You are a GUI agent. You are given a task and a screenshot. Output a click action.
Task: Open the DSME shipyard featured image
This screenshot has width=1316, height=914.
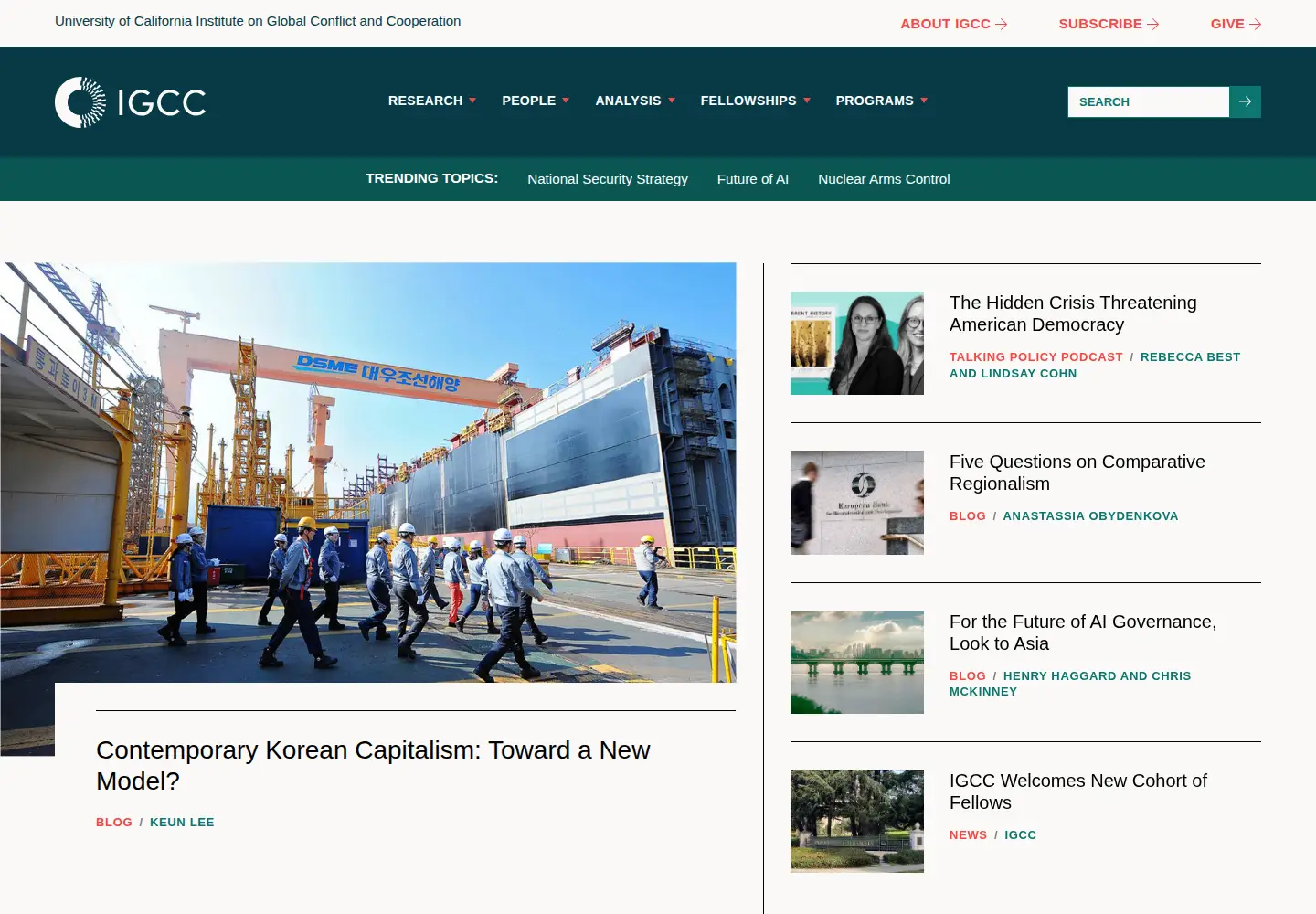368,473
